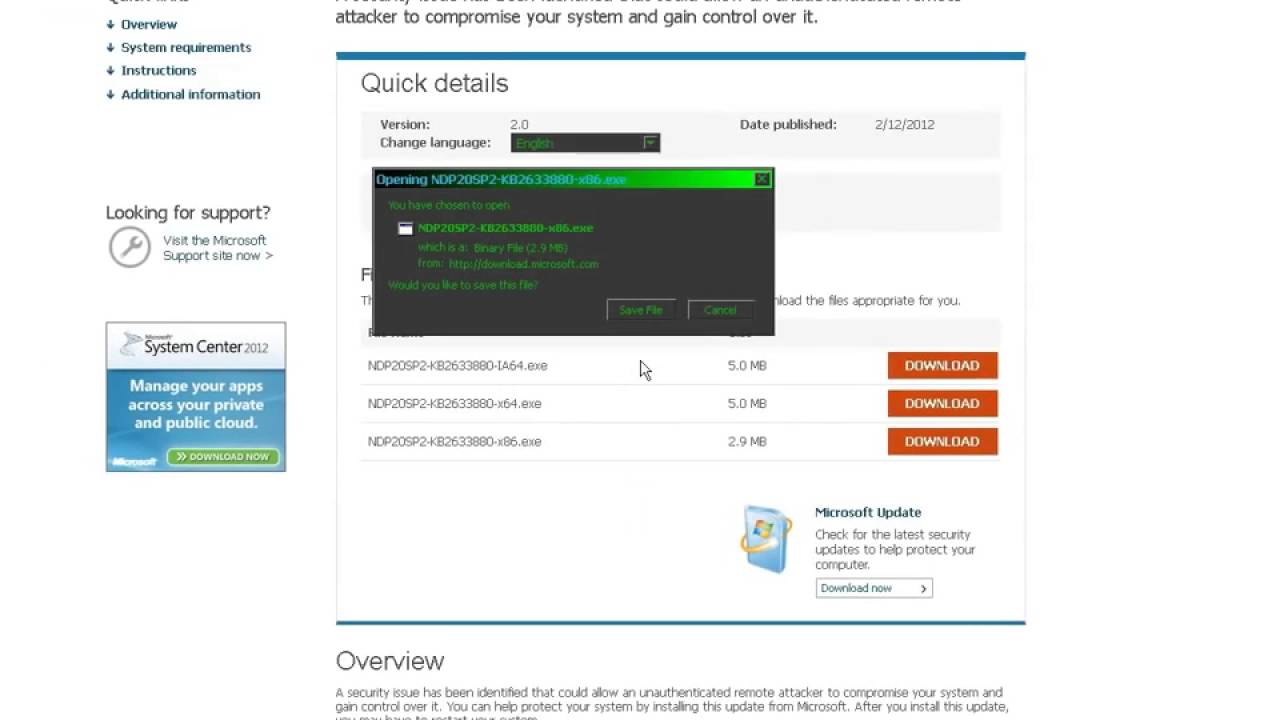Click the System Center 2012 ad banner
Image resolution: width=1280 pixels, height=720 pixels.
196,397
